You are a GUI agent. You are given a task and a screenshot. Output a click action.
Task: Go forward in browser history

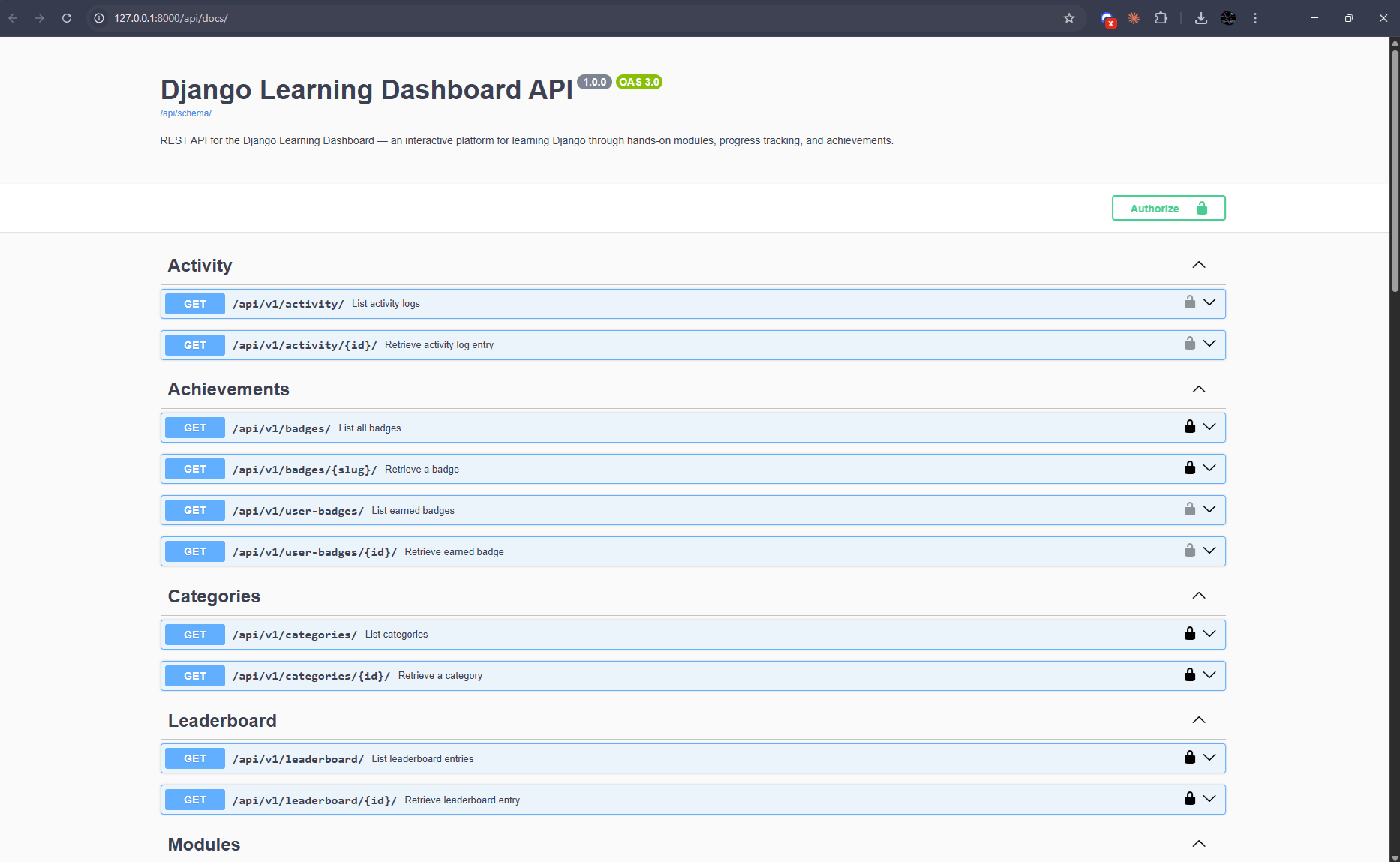click(x=40, y=18)
